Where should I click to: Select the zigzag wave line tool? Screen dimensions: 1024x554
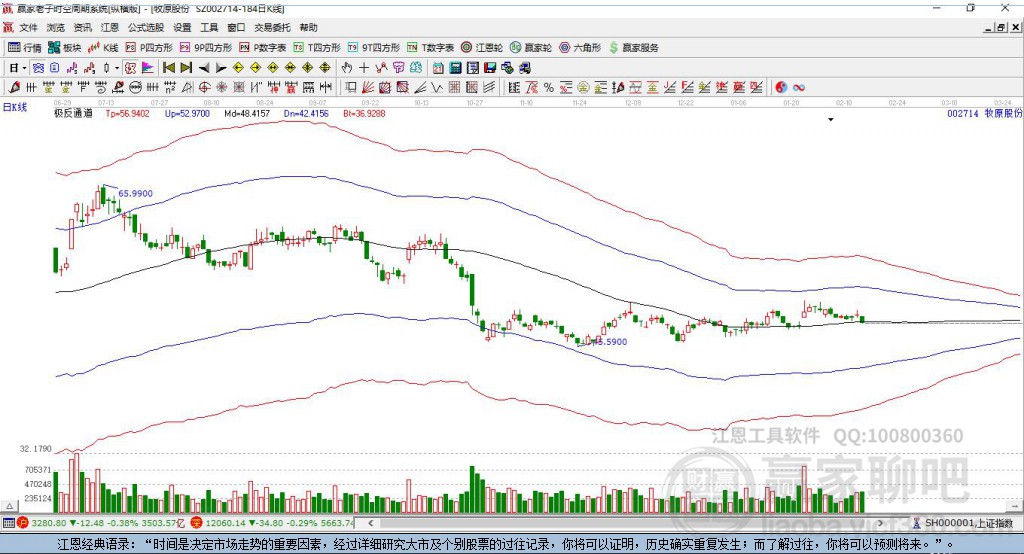coord(437,88)
